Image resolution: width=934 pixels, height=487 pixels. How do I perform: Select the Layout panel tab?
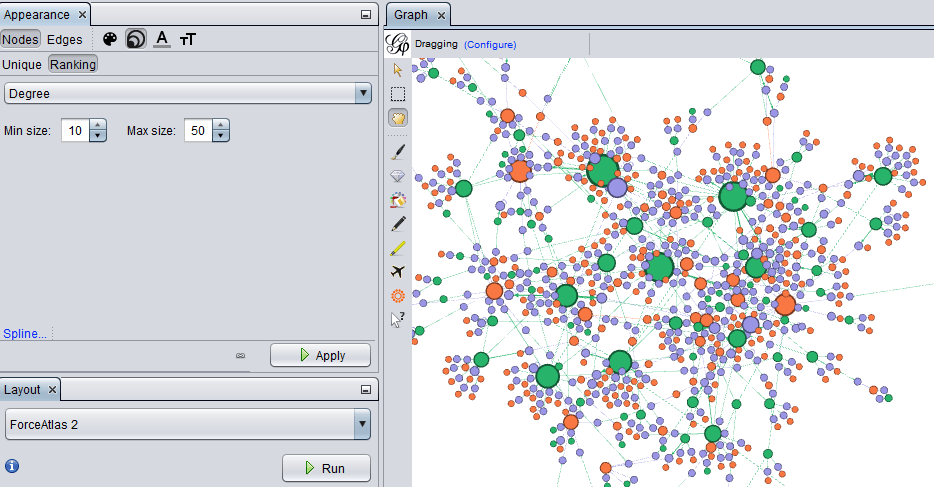tap(22, 389)
